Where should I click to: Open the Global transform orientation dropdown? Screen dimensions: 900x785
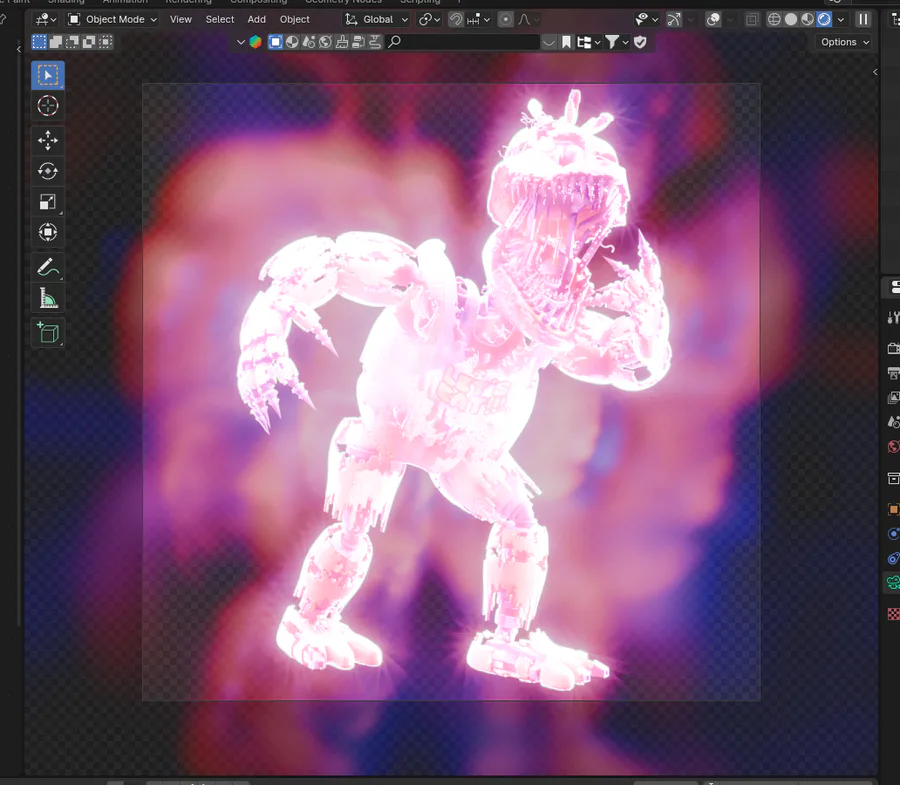[377, 20]
